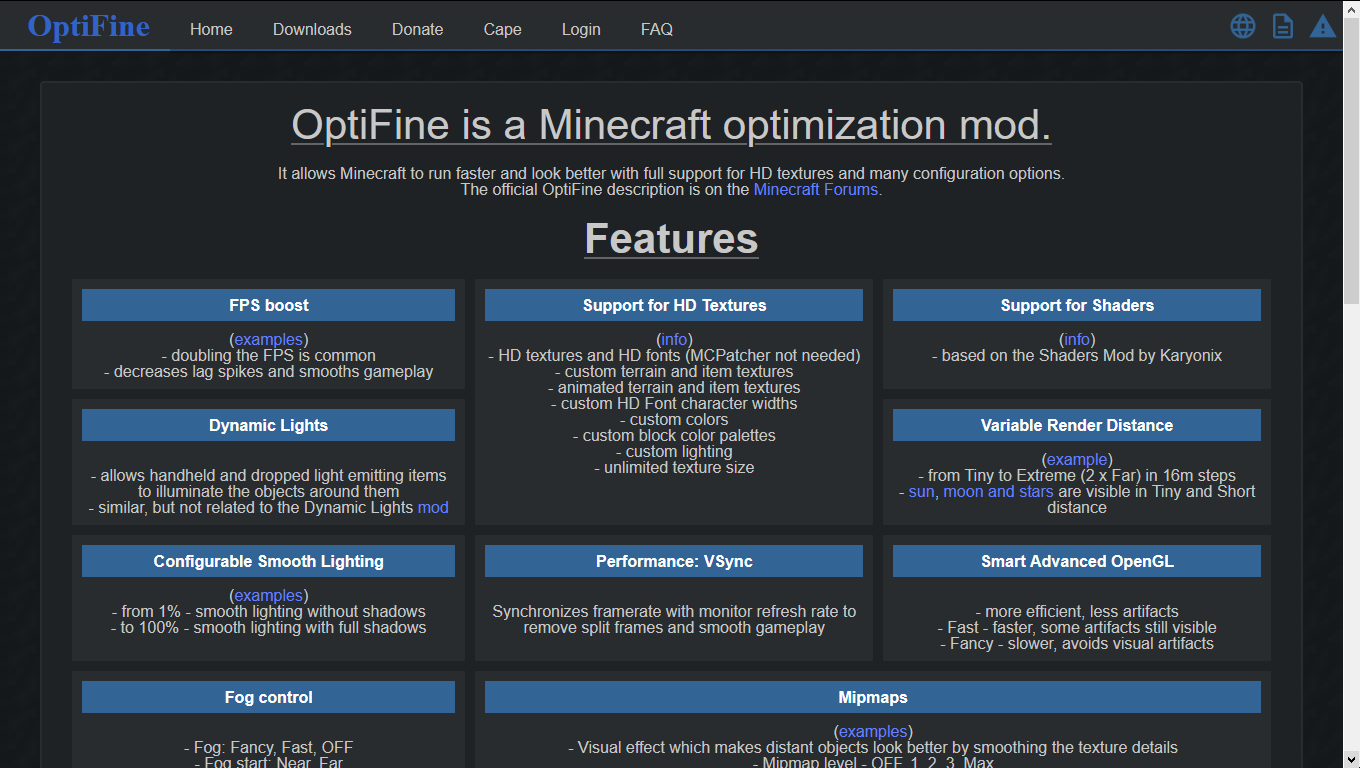Click the Support for Shaders header

tap(1077, 305)
